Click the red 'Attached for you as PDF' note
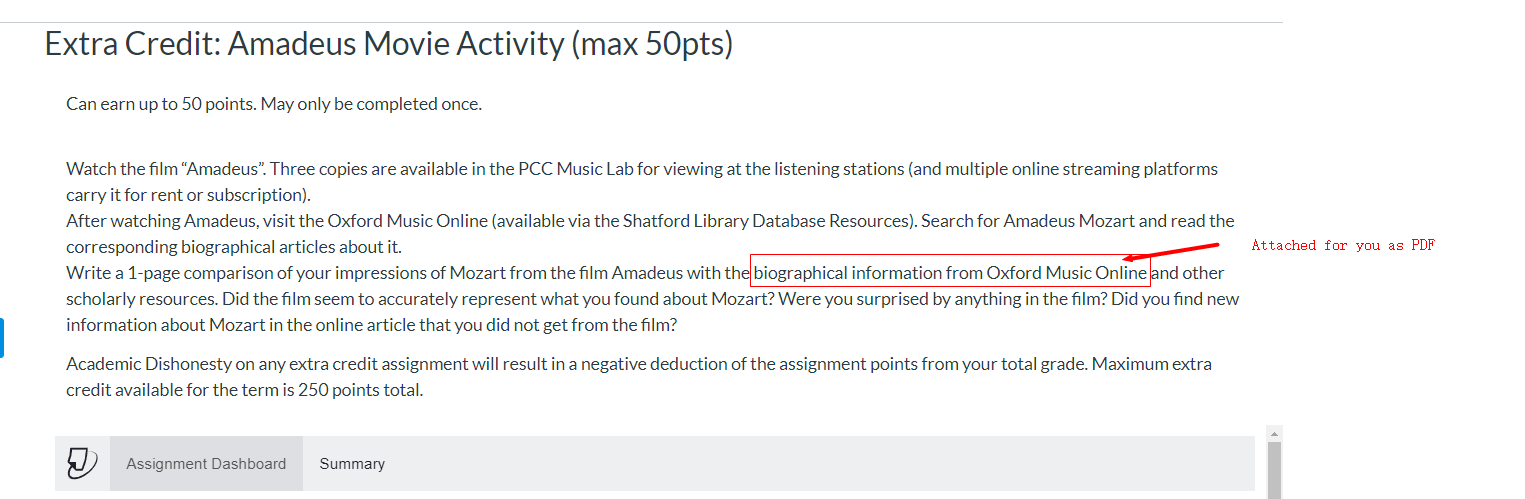Viewport: 1525px width, 499px height. 1343,245
